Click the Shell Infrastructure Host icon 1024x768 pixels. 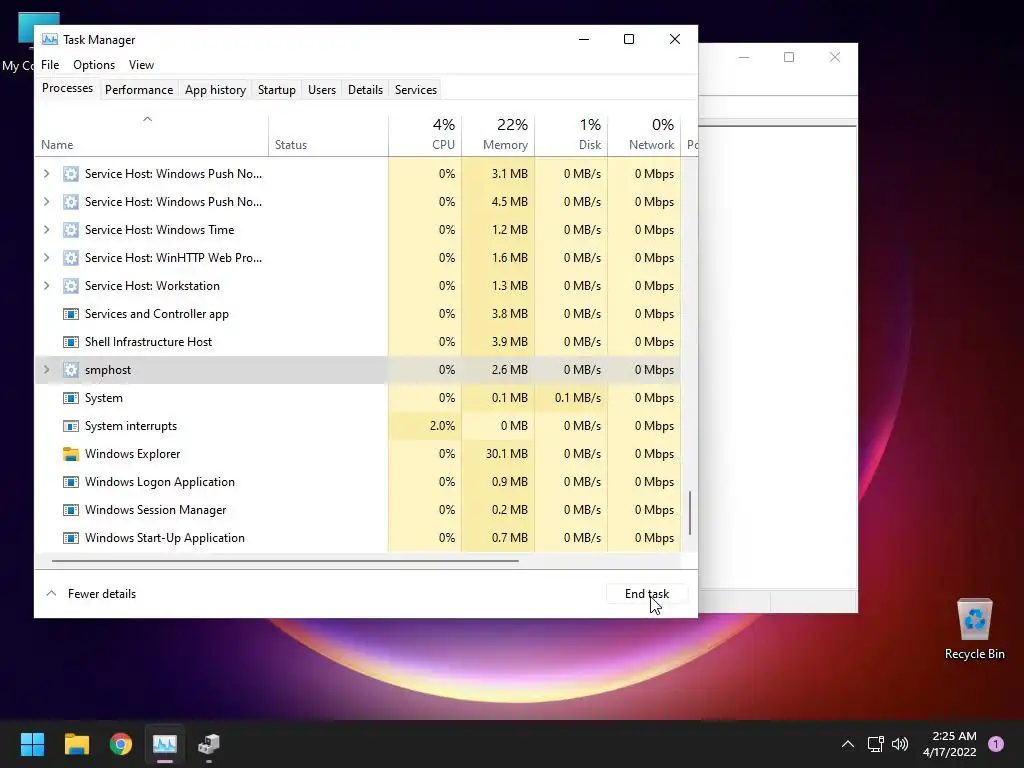tap(71, 342)
